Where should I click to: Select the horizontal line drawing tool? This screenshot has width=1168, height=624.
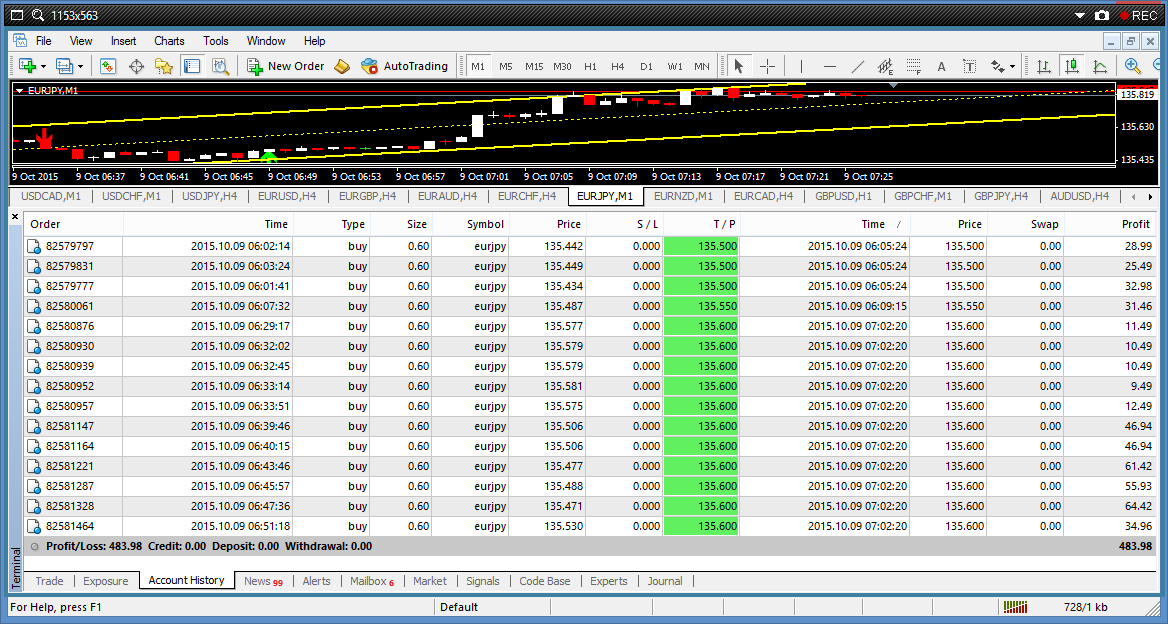[x=830, y=66]
